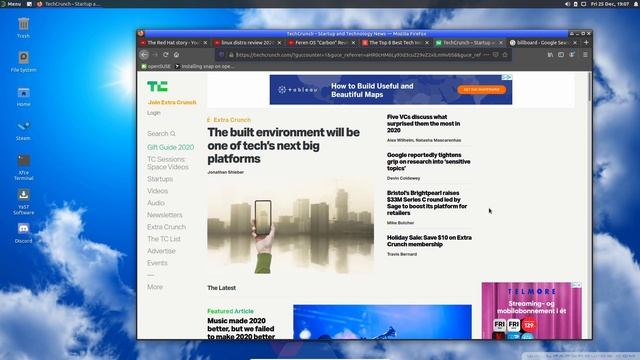Expand the More sidebar menu
Viewport: 640px width, 360px height.
point(155,287)
